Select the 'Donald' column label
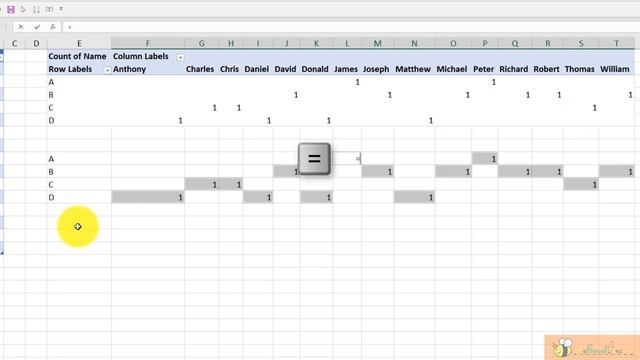Image resolution: width=640 pixels, height=360 pixels. coord(315,69)
